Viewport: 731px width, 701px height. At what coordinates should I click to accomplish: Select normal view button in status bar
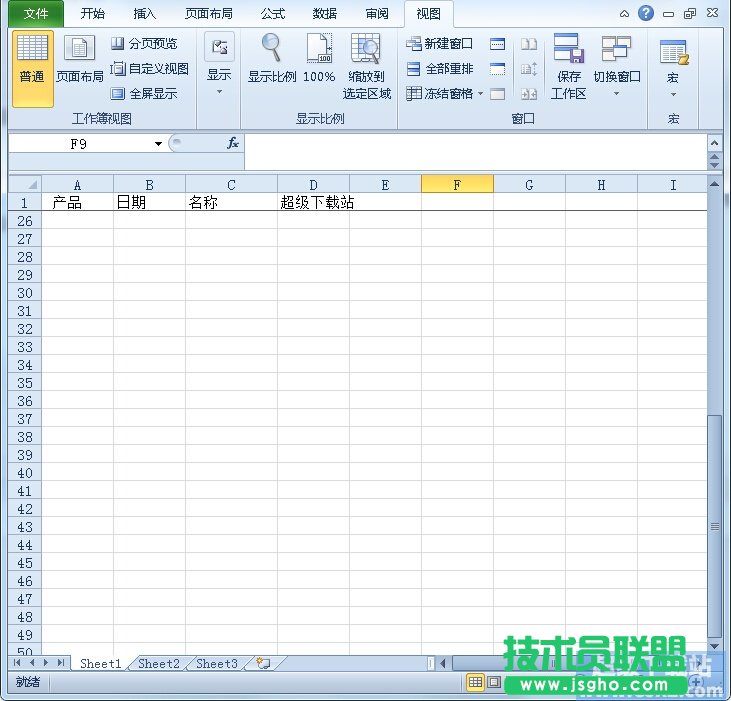pyautogui.click(x=475, y=682)
